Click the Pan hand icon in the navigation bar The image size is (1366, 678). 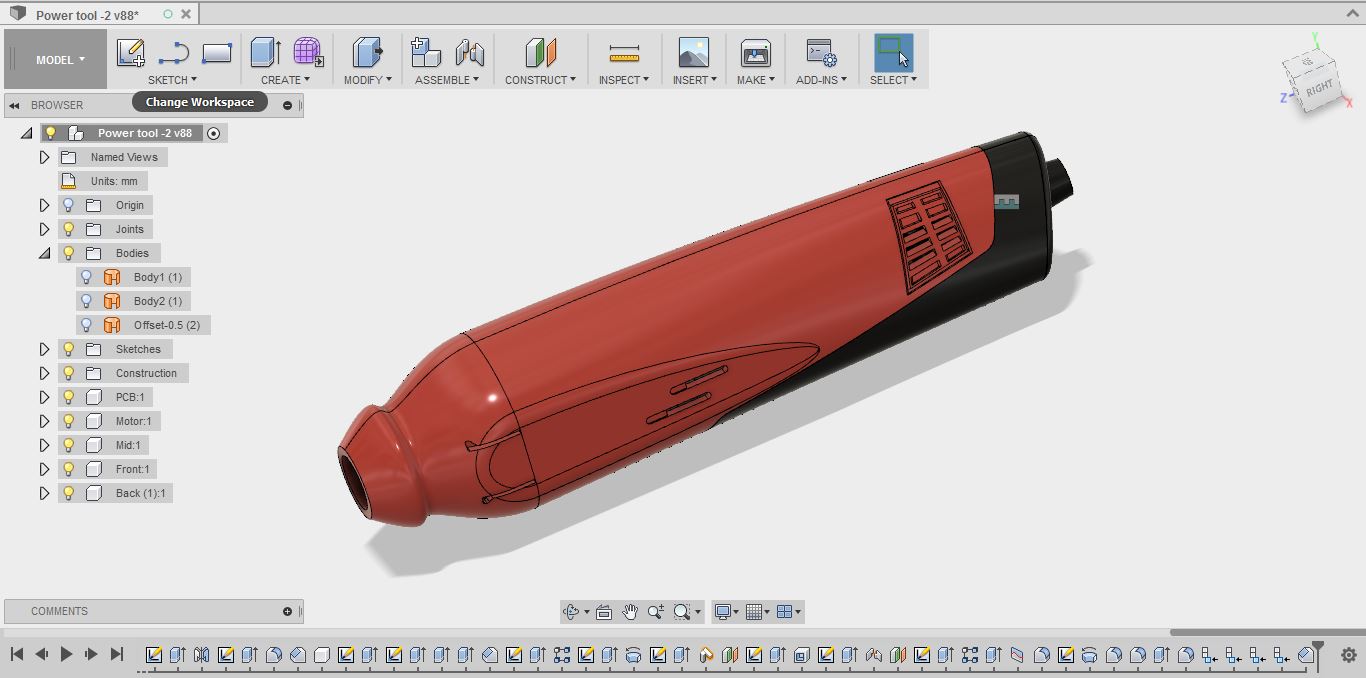pyautogui.click(x=630, y=612)
